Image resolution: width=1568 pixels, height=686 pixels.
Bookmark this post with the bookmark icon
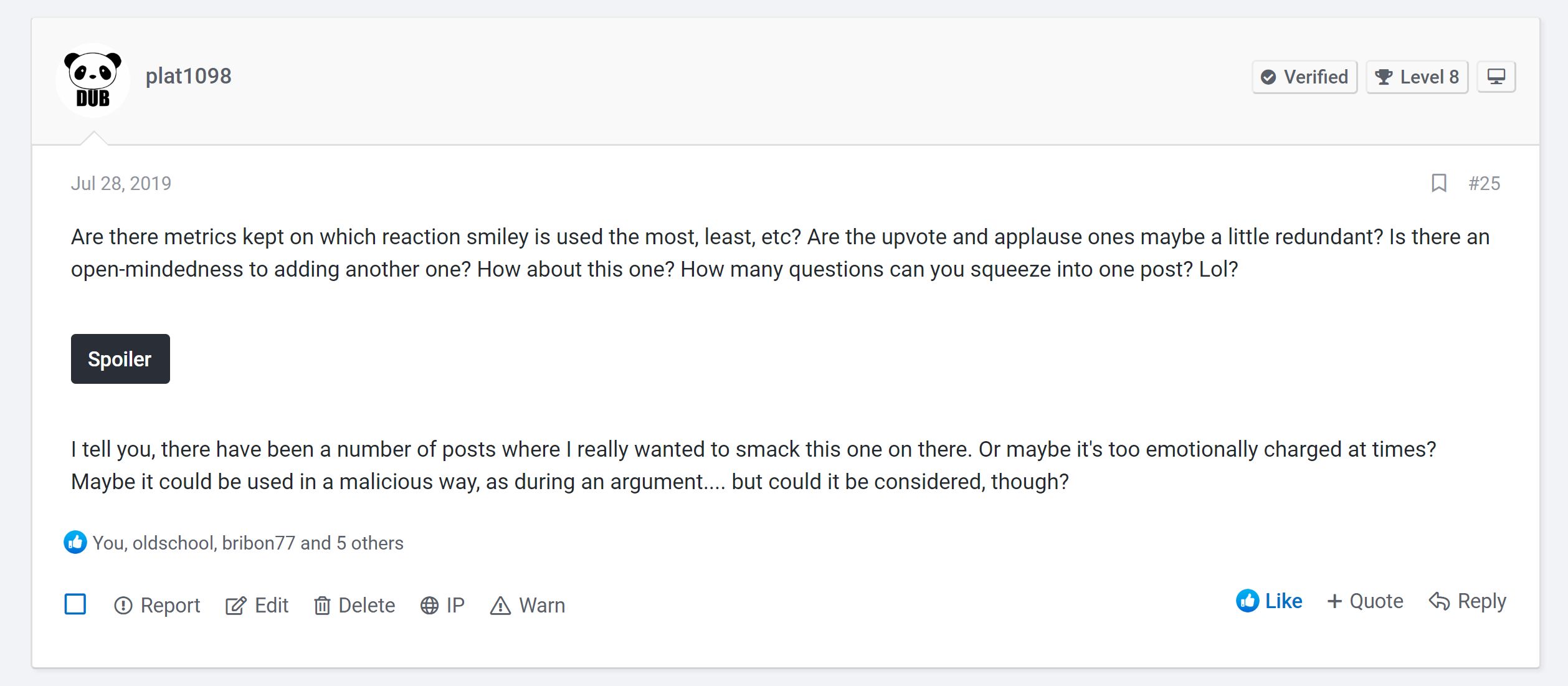(1439, 183)
